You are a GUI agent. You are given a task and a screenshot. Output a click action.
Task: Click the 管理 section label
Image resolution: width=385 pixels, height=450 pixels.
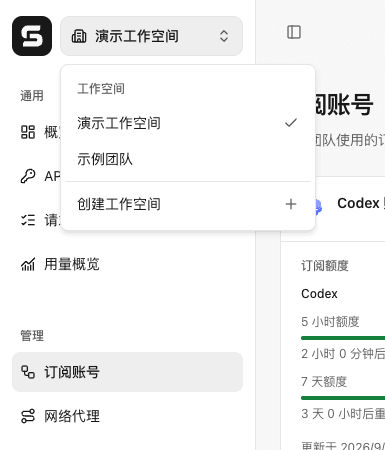click(x=32, y=336)
